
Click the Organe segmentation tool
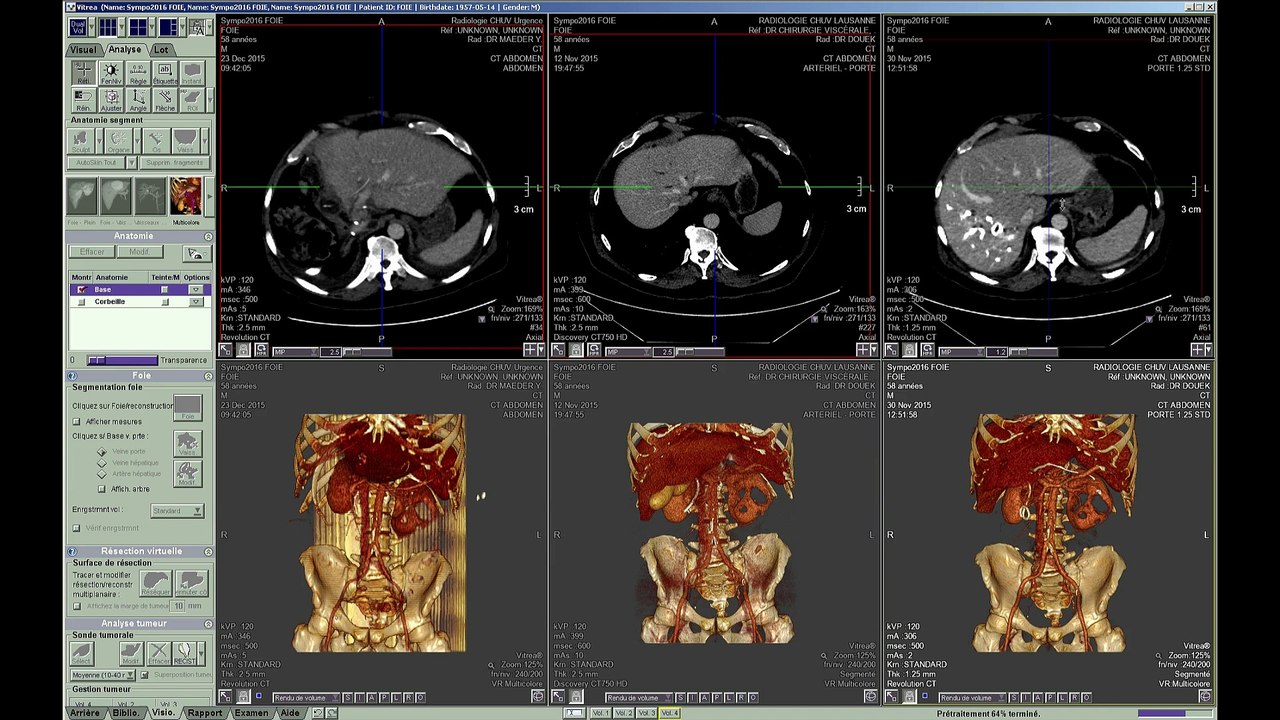click(x=118, y=140)
